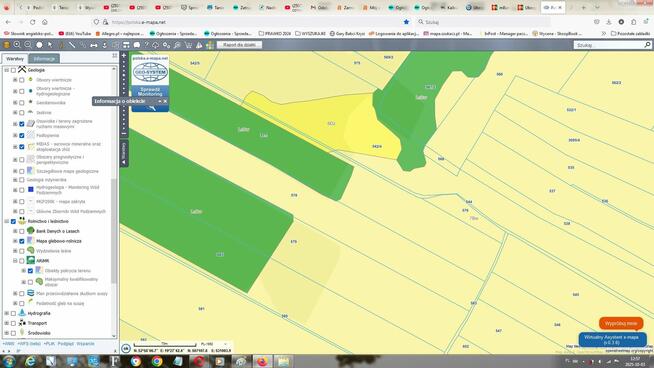Viewport: 654px width, 368px height.
Task: Click the Wypróbuj teraz orange button
Action: coord(621,323)
